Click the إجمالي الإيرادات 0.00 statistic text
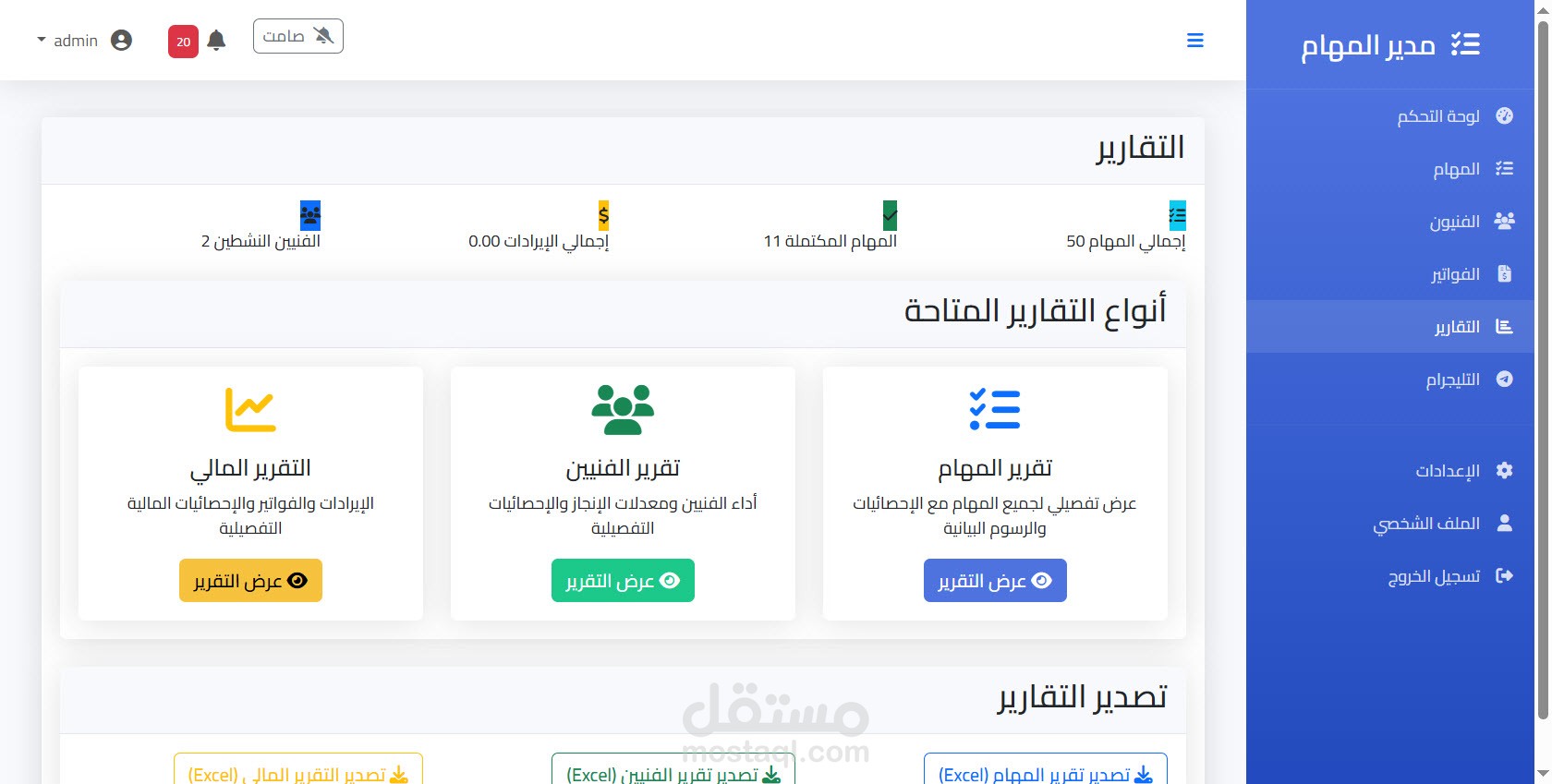 point(539,241)
